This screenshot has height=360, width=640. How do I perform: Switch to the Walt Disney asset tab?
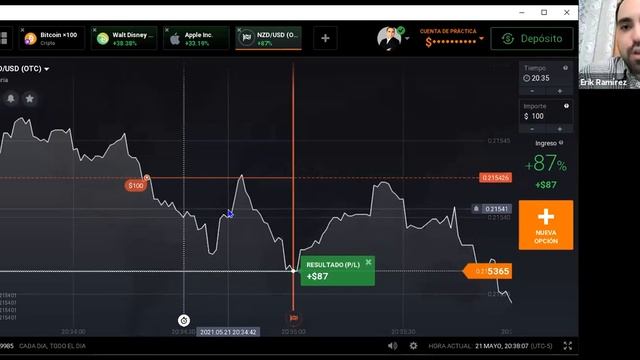[x=124, y=38]
